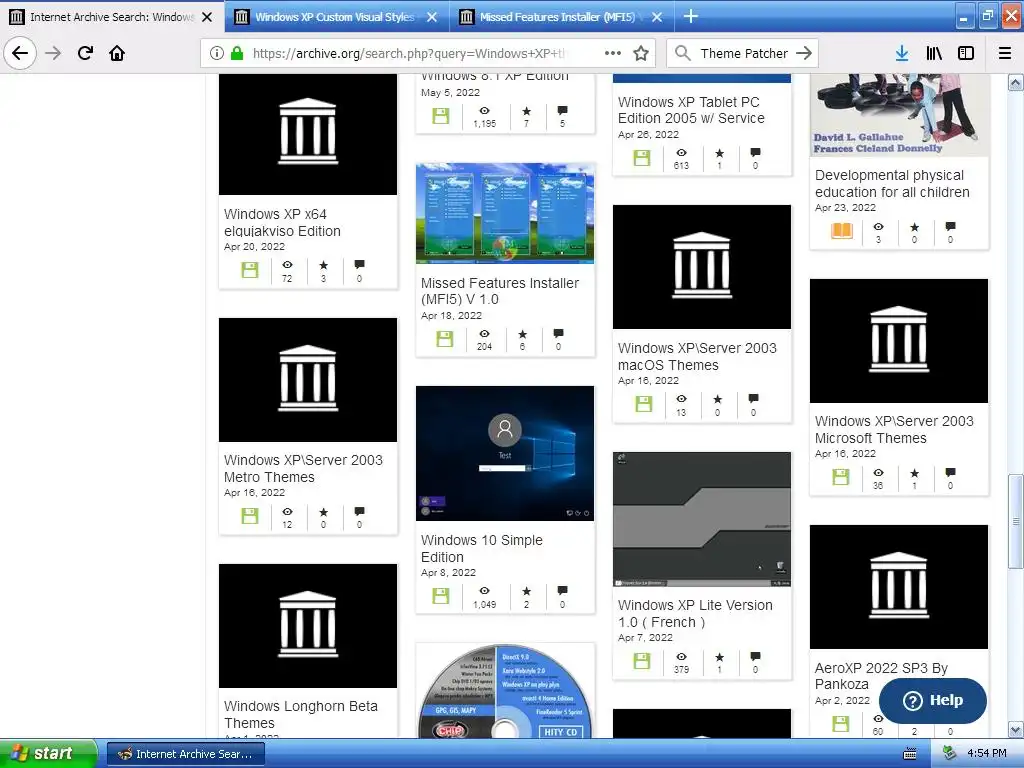Click the Windows 10 Simple Edition login thumbnail
Viewport: 1024px width, 768px height.
(x=505, y=453)
